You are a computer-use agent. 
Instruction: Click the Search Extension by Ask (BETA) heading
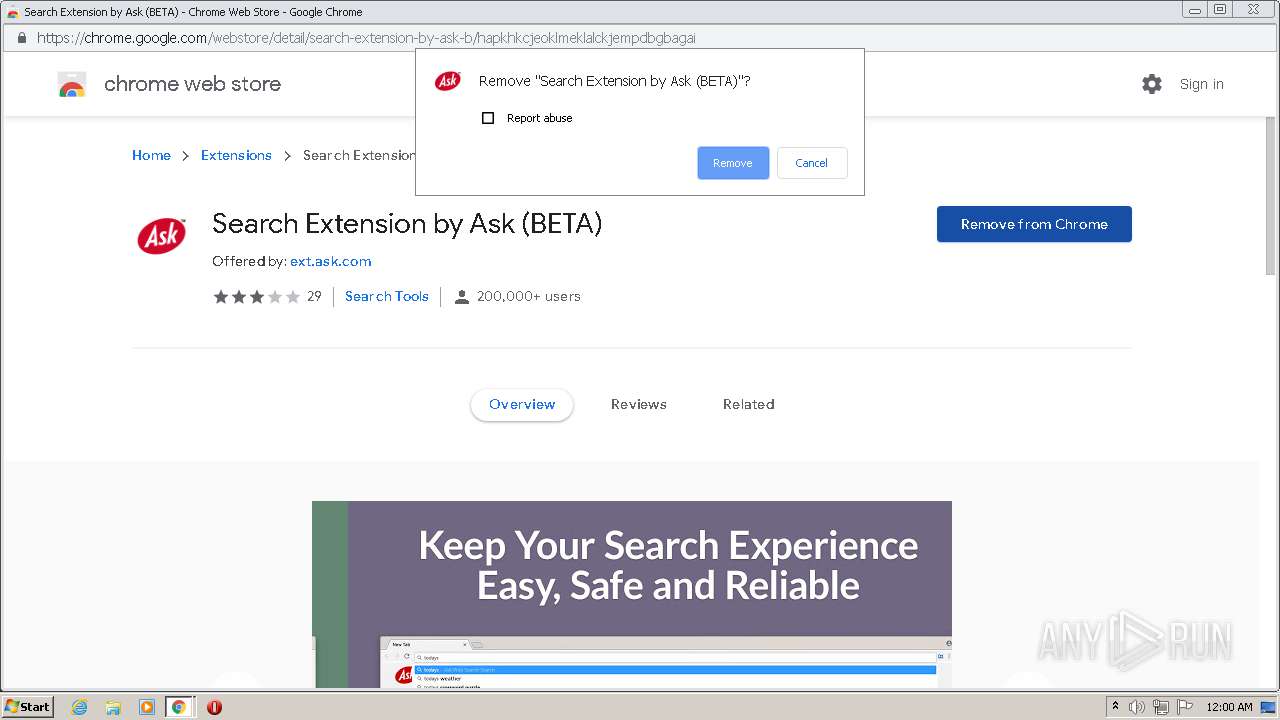[x=407, y=224]
